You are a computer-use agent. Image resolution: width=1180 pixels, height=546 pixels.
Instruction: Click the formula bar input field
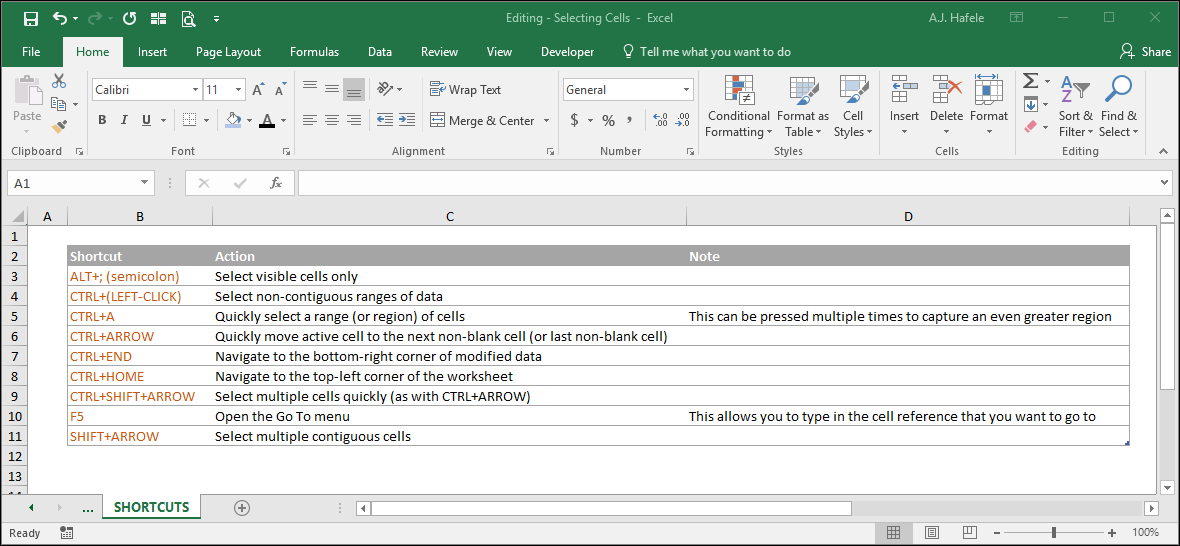728,183
